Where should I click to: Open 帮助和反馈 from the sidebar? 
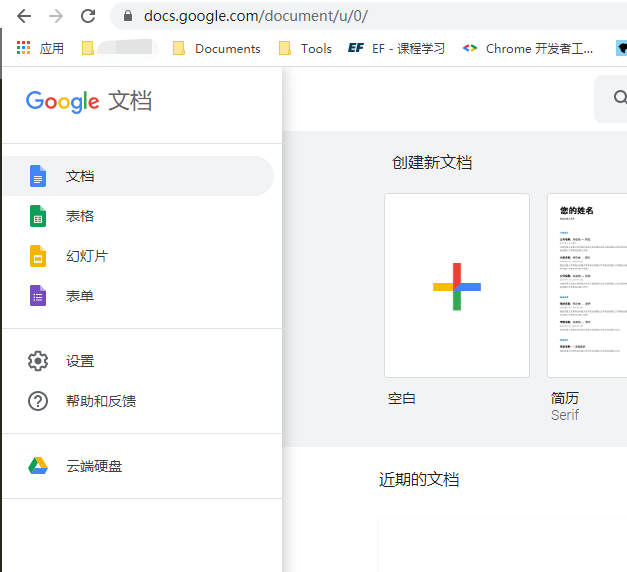pos(138,401)
